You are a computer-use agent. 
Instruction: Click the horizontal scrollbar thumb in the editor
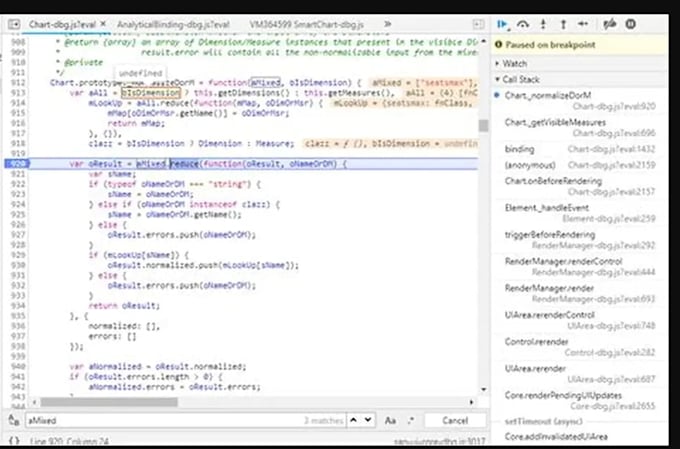(109, 402)
